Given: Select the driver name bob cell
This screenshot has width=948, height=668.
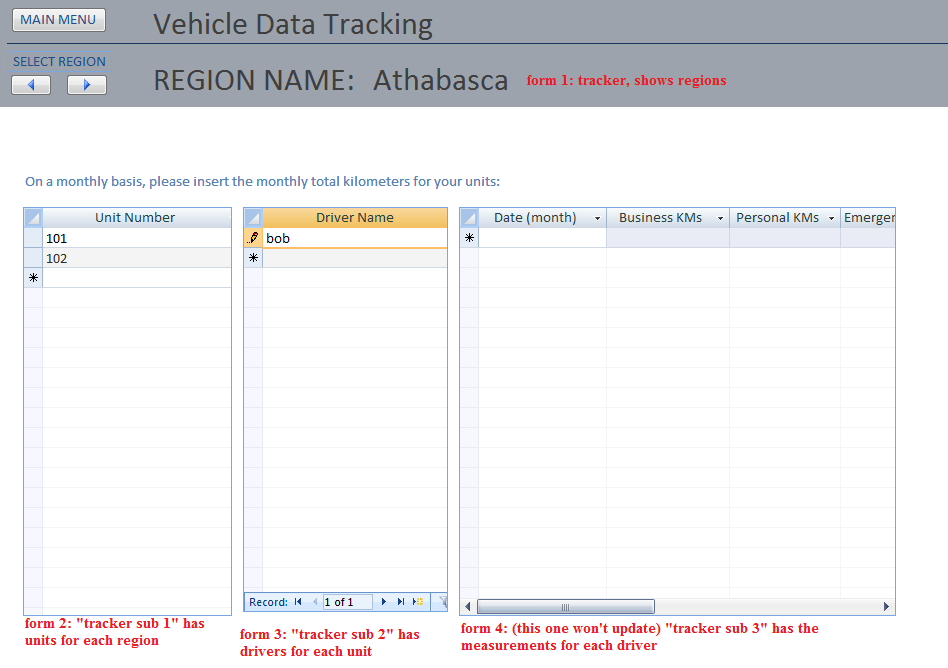Looking at the screenshot, I should pyautogui.click(x=355, y=238).
